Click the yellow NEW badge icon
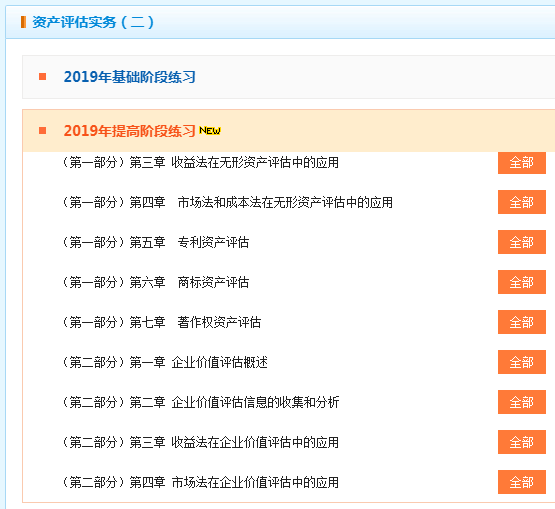The height and width of the screenshot is (509, 555). [x=210, y=131]
